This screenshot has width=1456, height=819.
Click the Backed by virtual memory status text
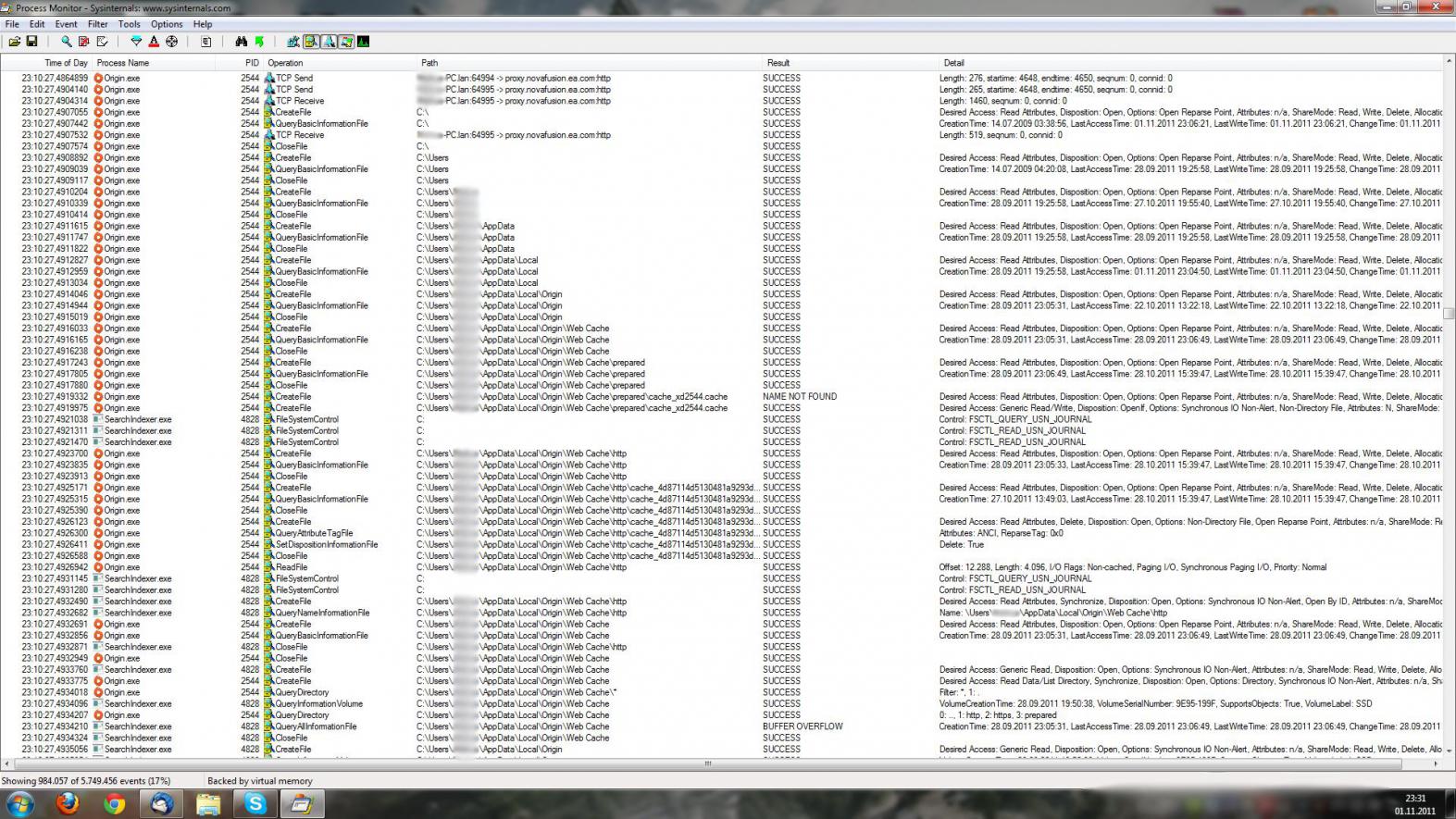point(260,781)
